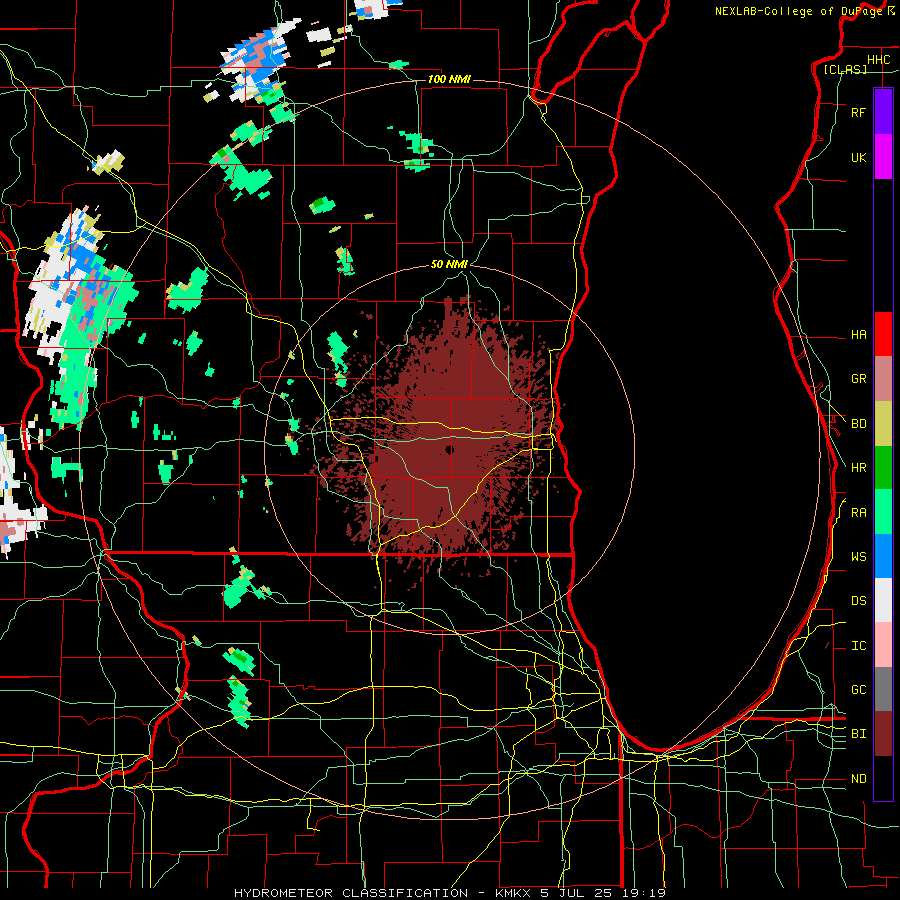Click the "ND" legend label

tap(858, 779)
